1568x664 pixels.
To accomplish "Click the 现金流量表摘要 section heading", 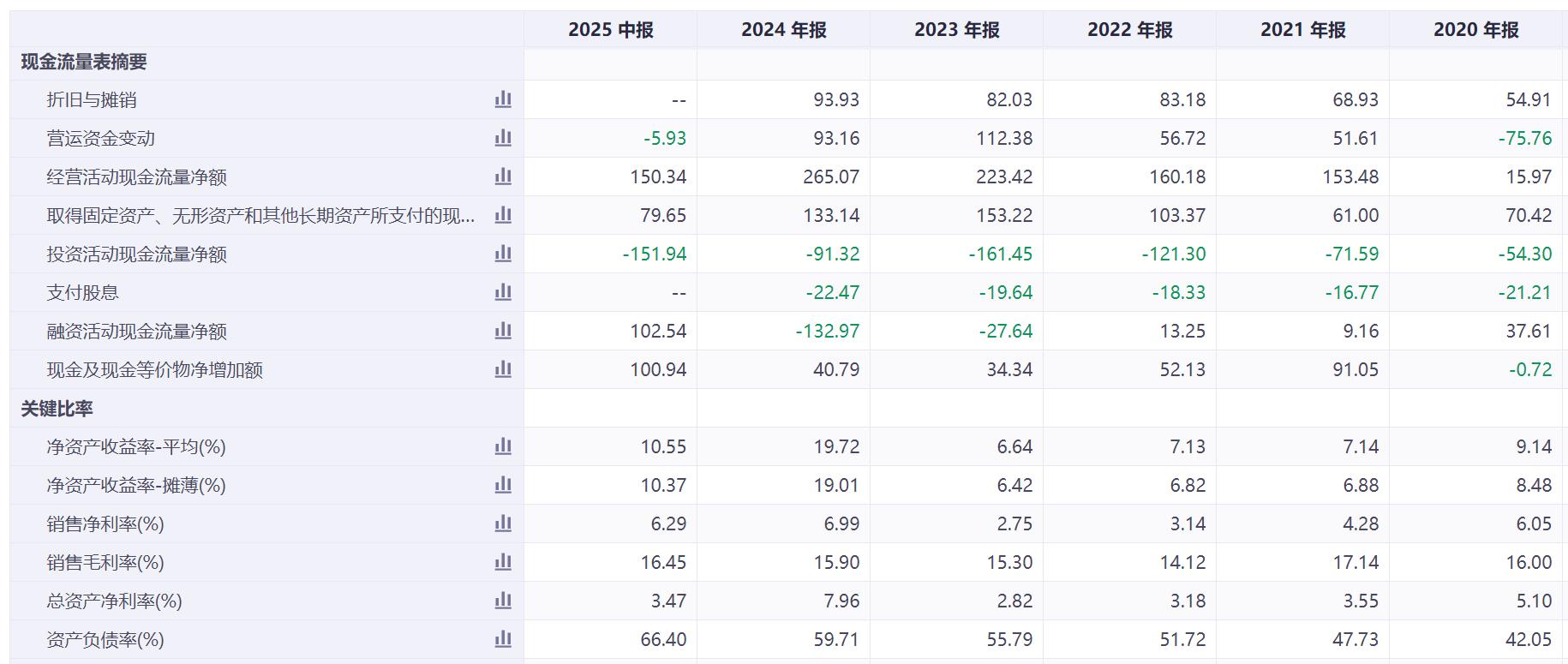I will 84,62.
